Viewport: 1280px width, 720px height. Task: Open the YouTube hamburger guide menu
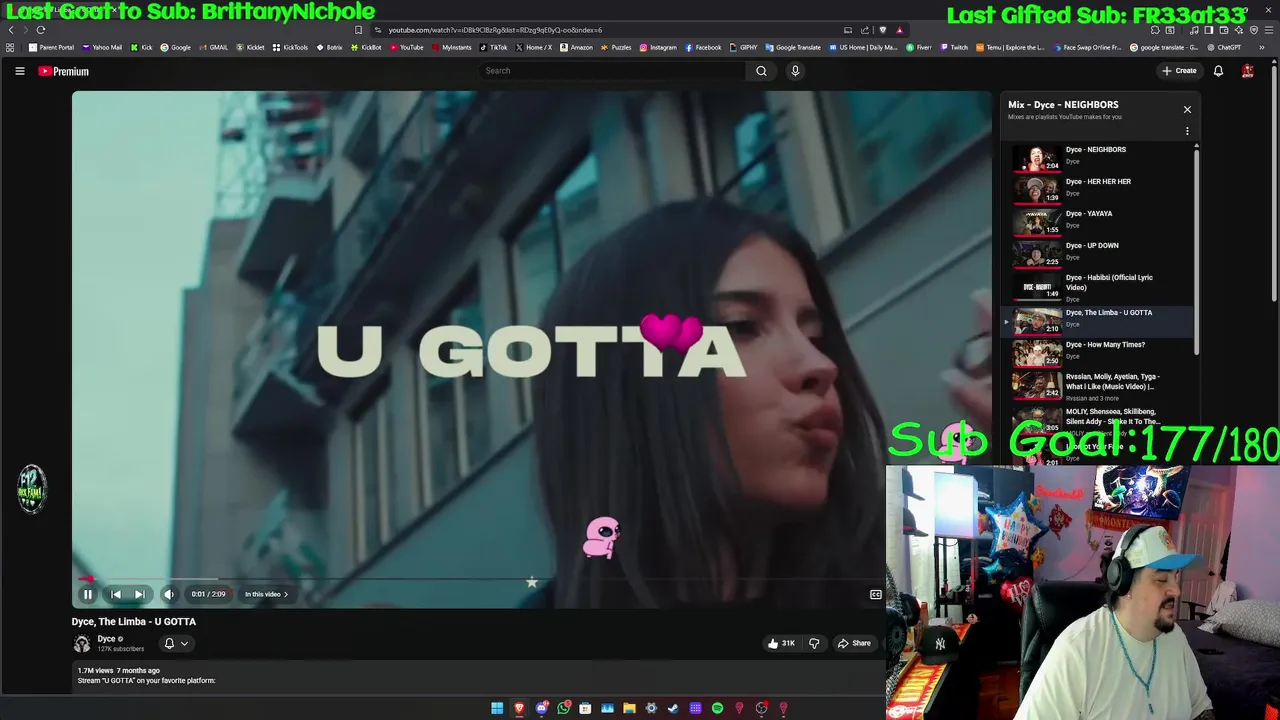coord(19,71)
